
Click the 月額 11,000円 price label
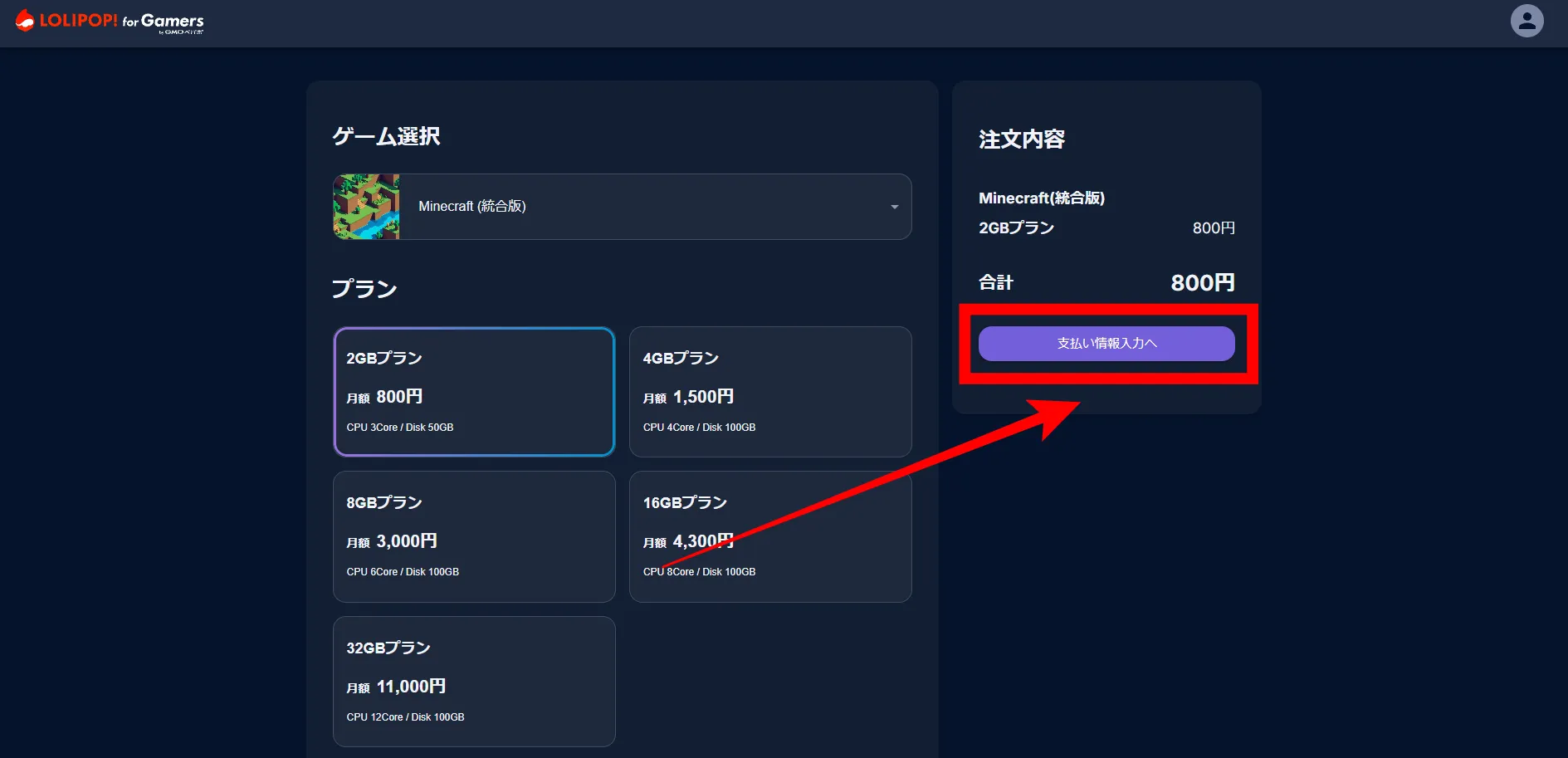pos(396,687)
